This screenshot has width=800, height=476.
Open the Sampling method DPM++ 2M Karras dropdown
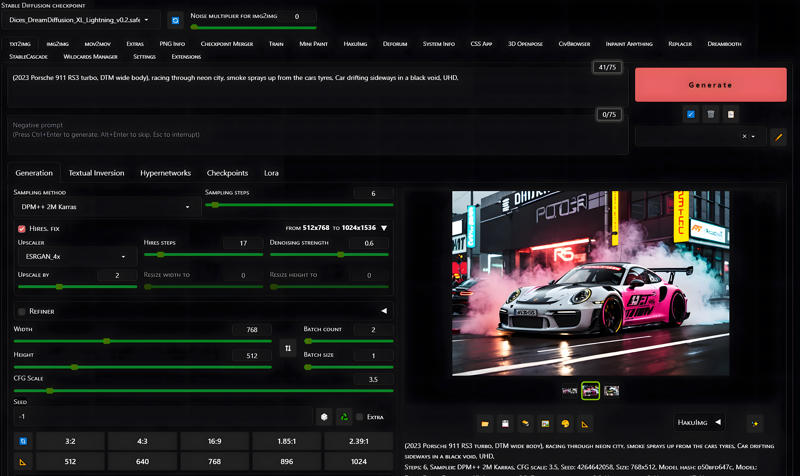coord(106,207)
